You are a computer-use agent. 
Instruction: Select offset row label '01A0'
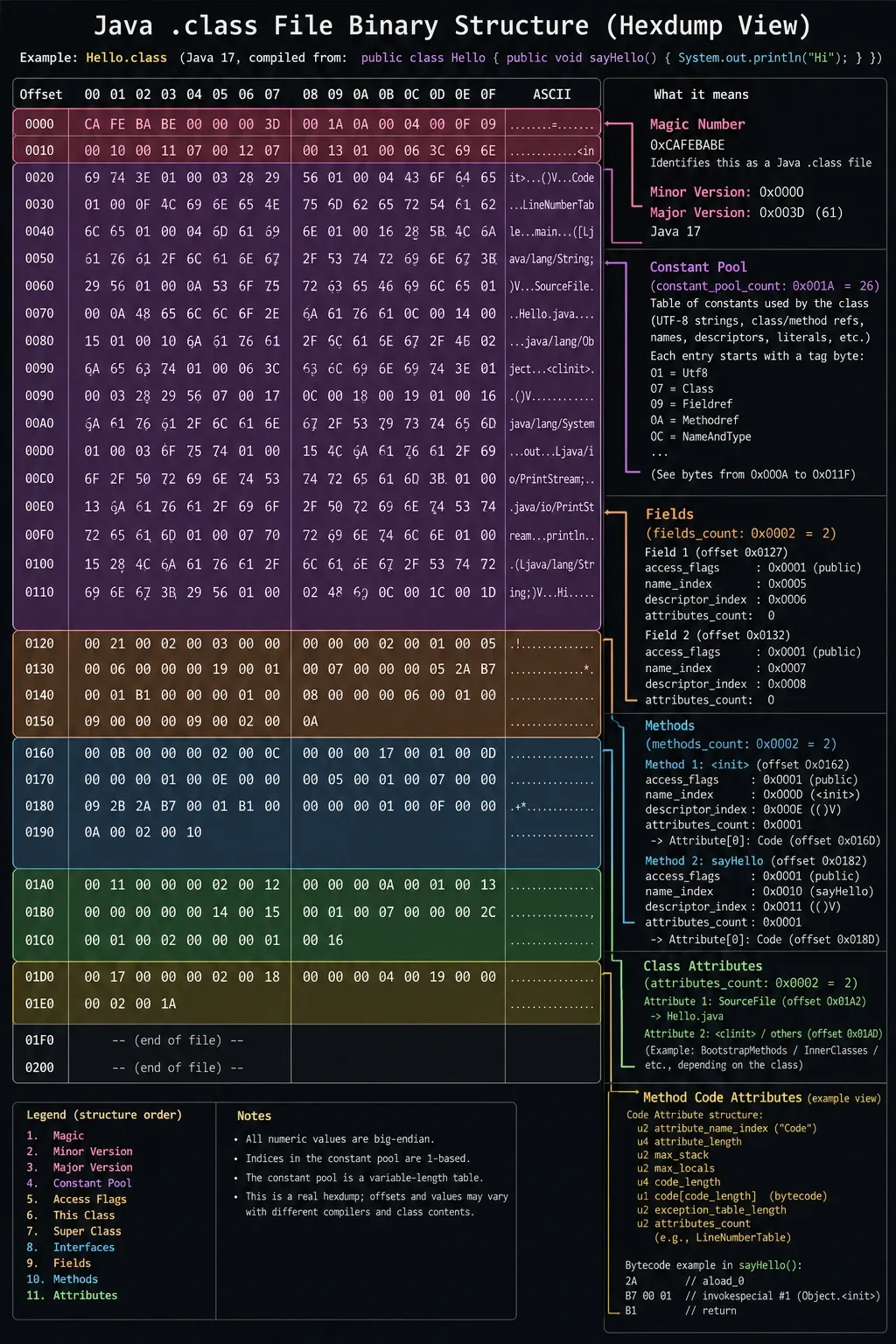(x=39, y=885)
